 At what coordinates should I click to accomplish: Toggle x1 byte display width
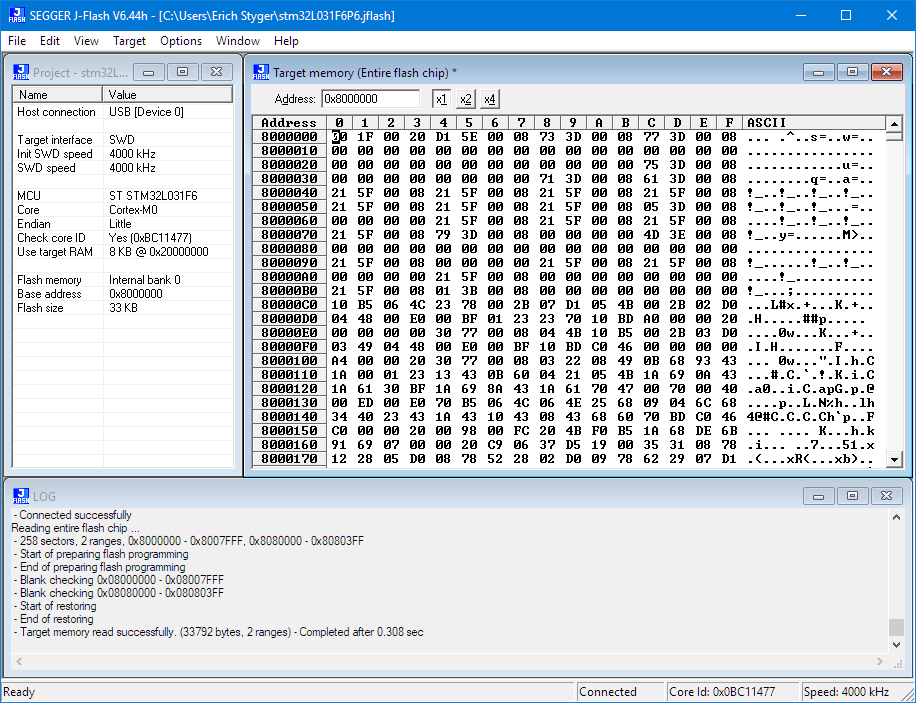(439, 98)
